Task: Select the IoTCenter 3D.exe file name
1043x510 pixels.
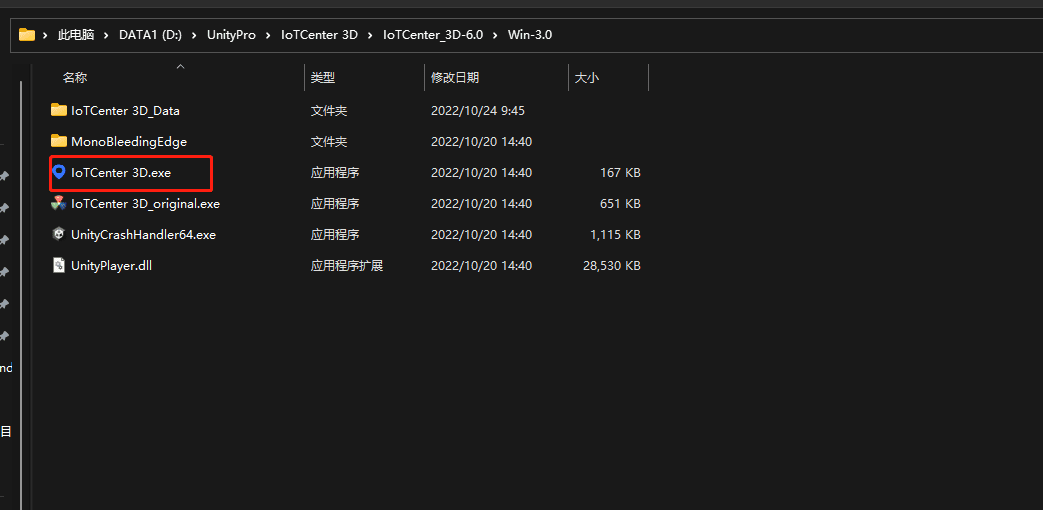Action: pyautogui.click(x=121, y=173)
